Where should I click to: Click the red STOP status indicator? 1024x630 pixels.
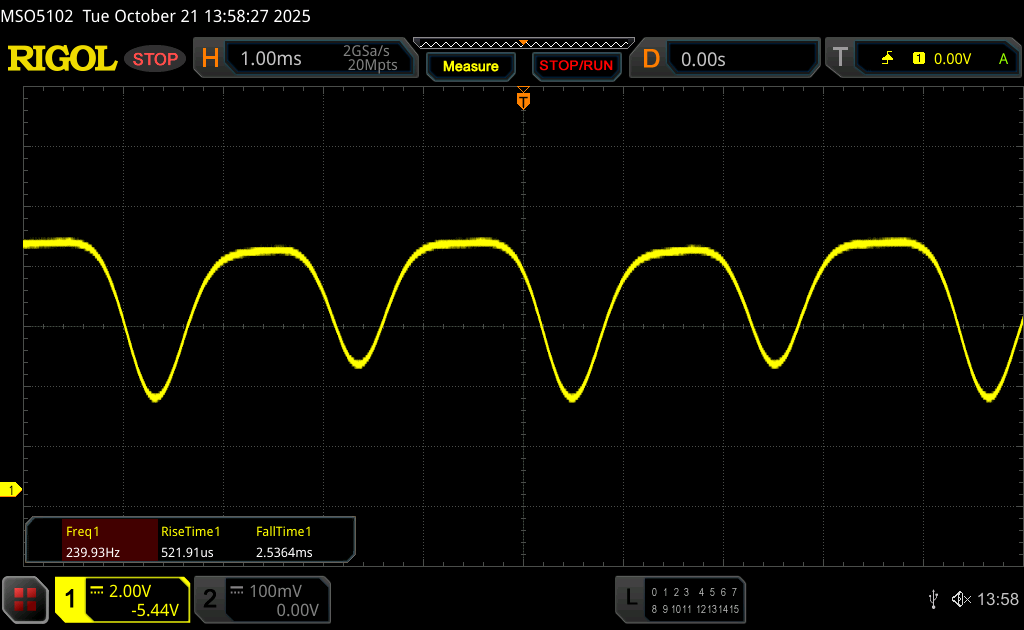point(155,59)
